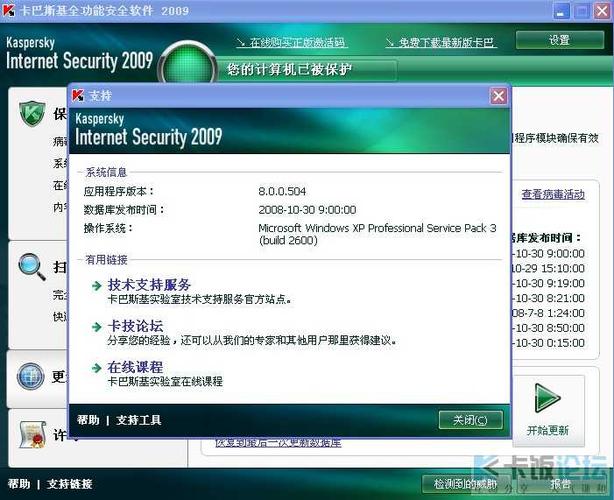Open the 卡饭论坛 link

pos(135,326)
